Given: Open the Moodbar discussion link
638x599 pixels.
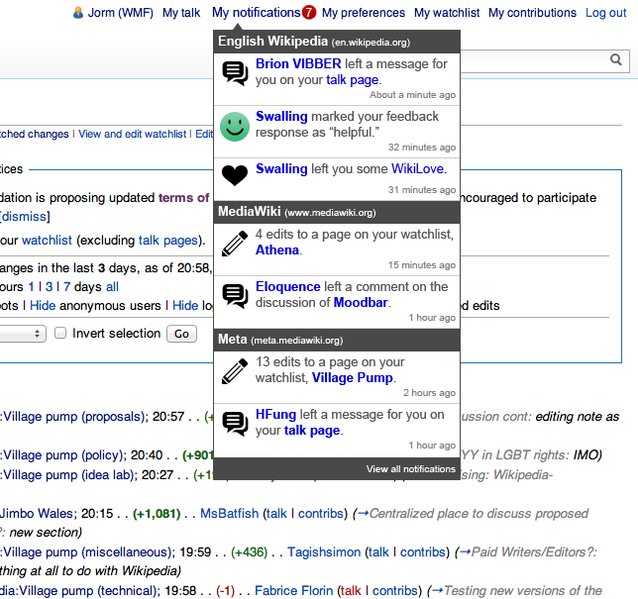Looking at the screenshot, I should [361, 302].
